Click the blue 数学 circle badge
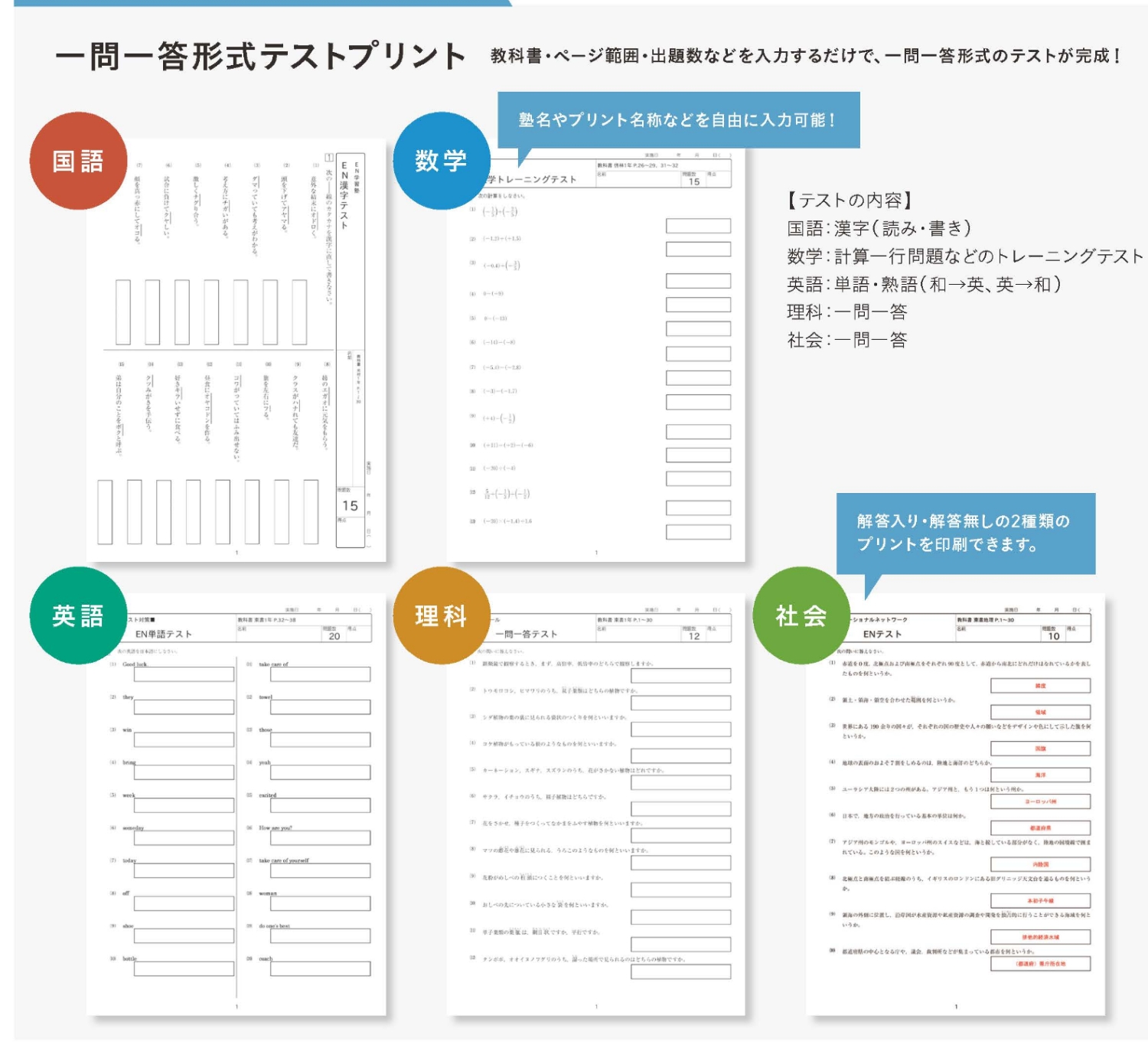 (x=441, y=161)
